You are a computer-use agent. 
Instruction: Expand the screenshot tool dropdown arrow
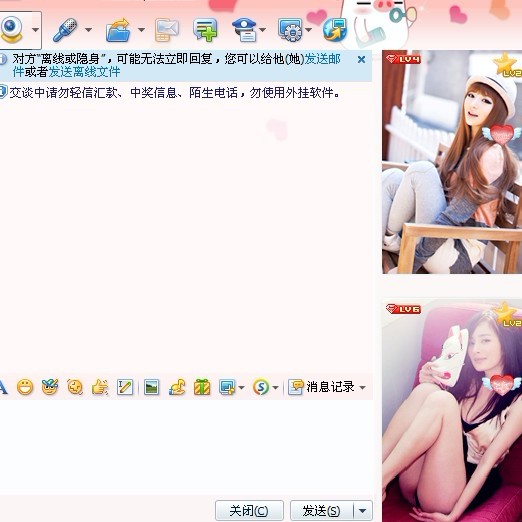241,388
